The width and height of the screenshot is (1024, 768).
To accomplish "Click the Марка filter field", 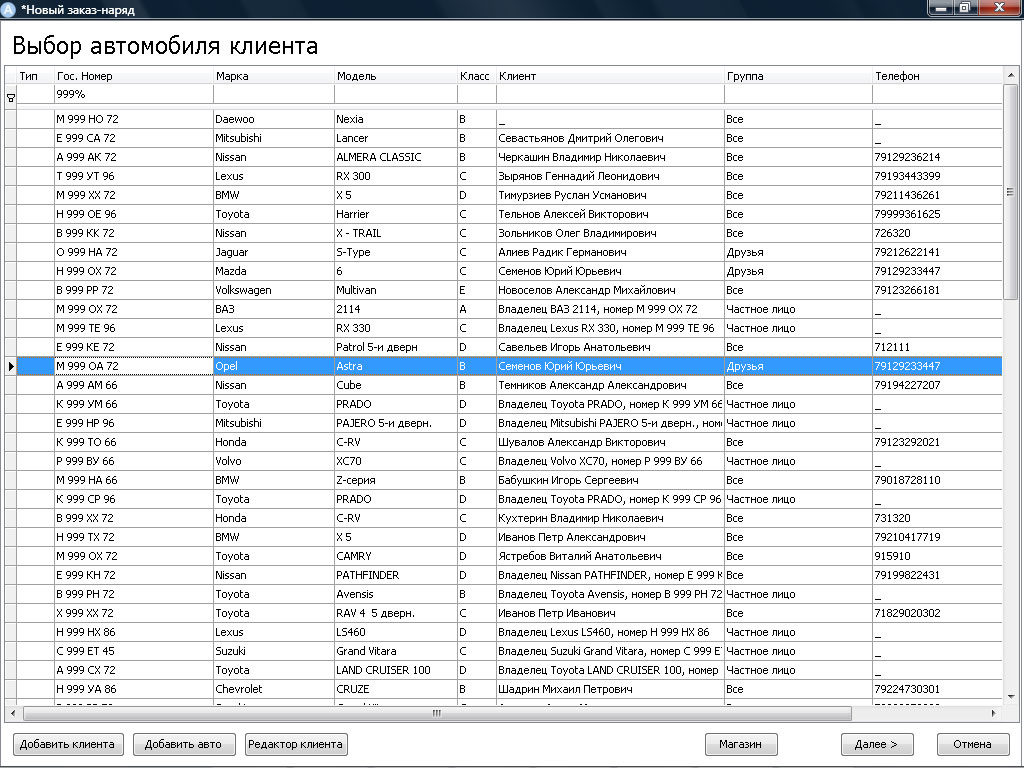I will pos(274,94).
